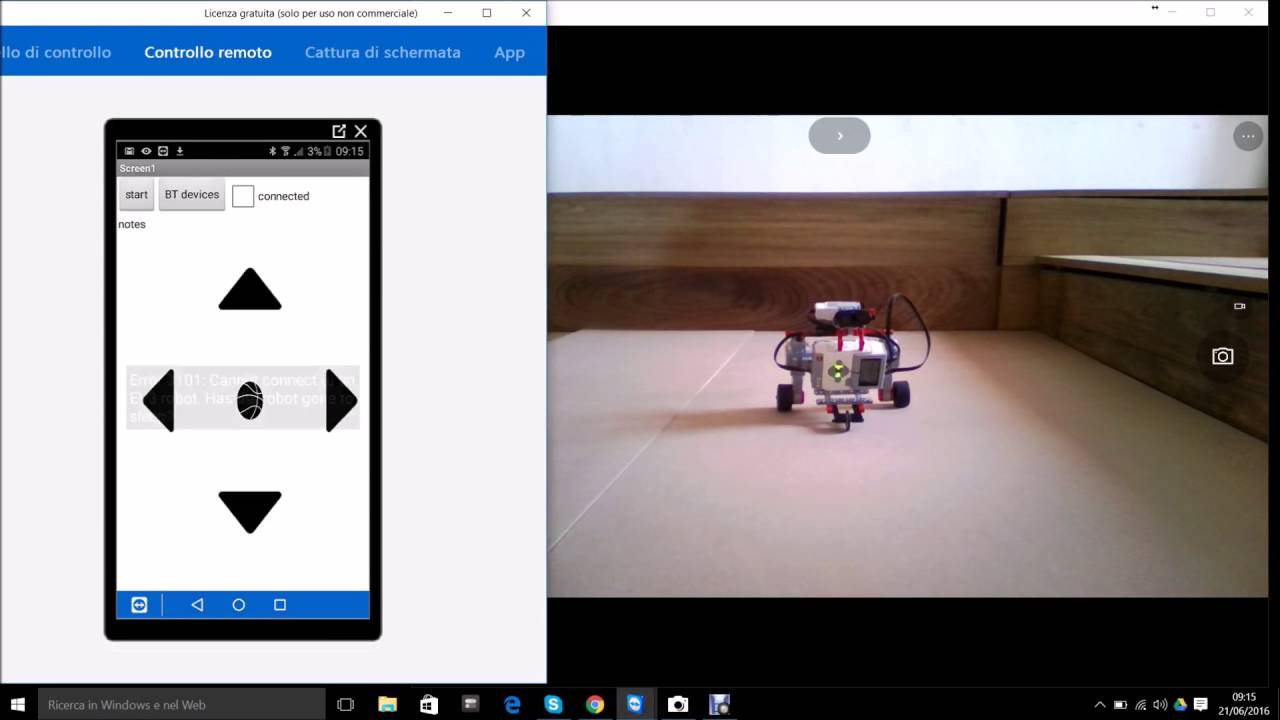Open the wireless network tray icon
The height and width of the screenshot is (720, 1280).
coord(1139,705)
